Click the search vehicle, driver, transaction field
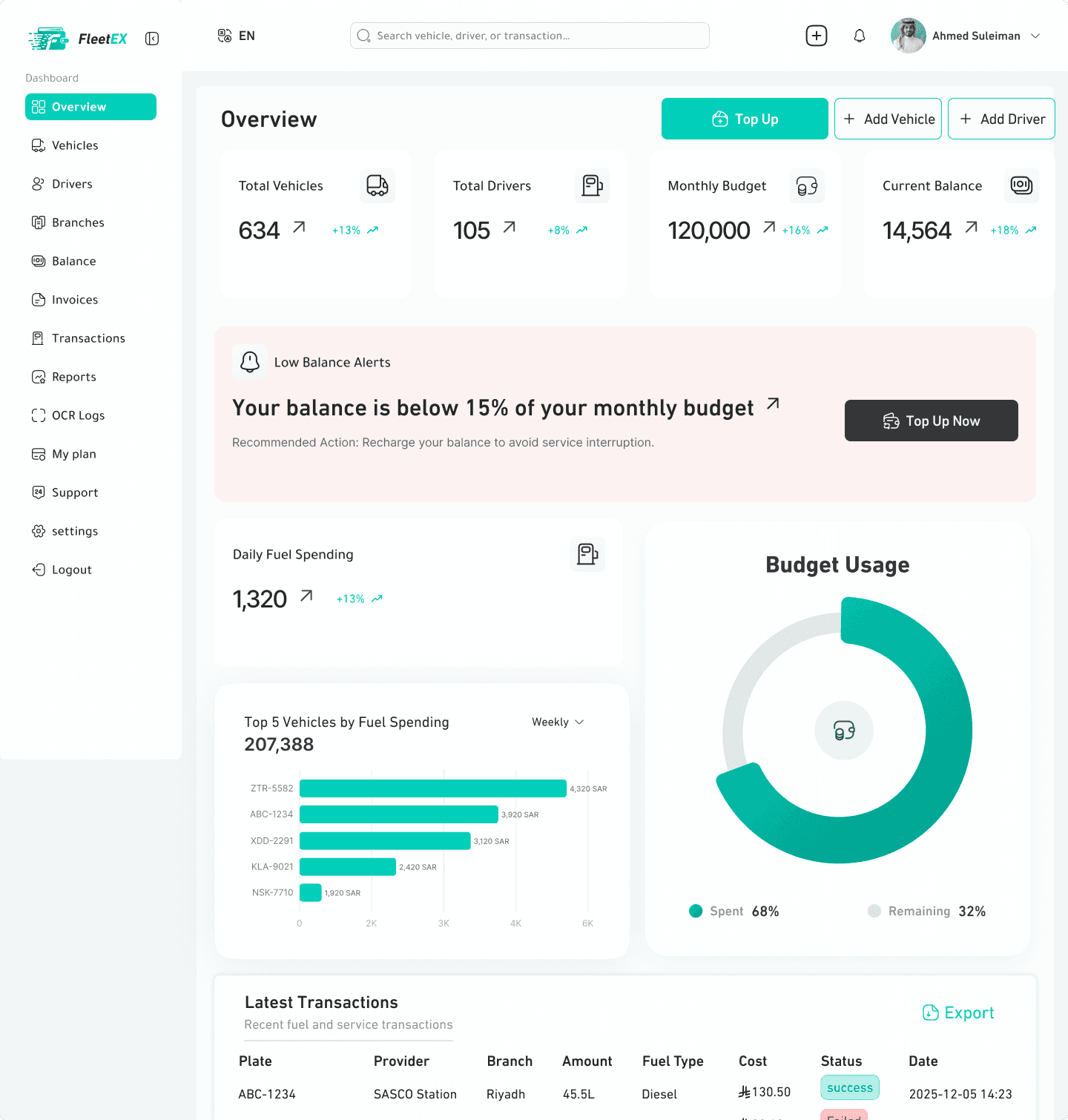The width and height of the screenshot is (1068, 1120). click(x=530, y=36)
